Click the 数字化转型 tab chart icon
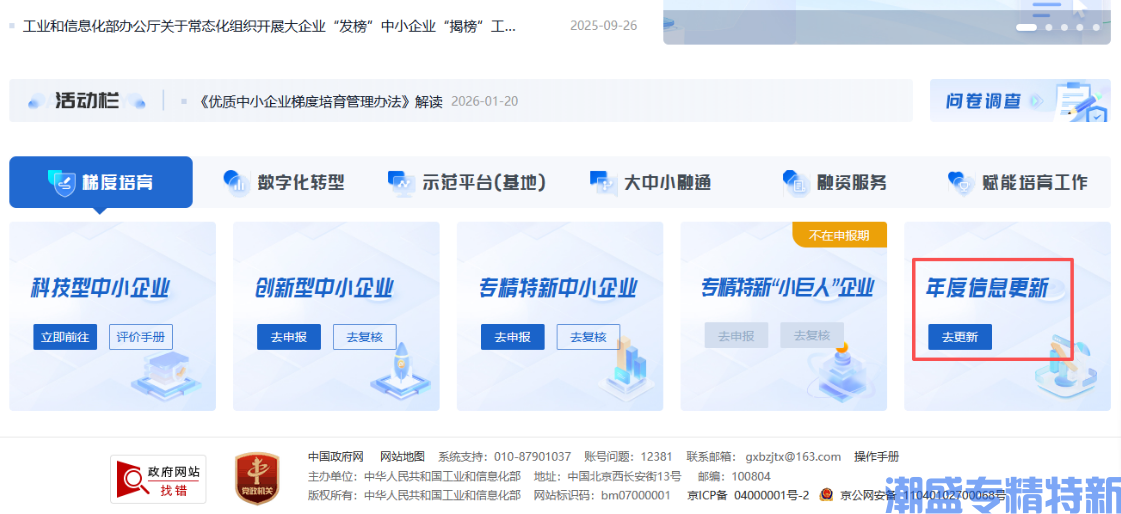The height and width of the screenshot is (514, 1121). point(235,182)
